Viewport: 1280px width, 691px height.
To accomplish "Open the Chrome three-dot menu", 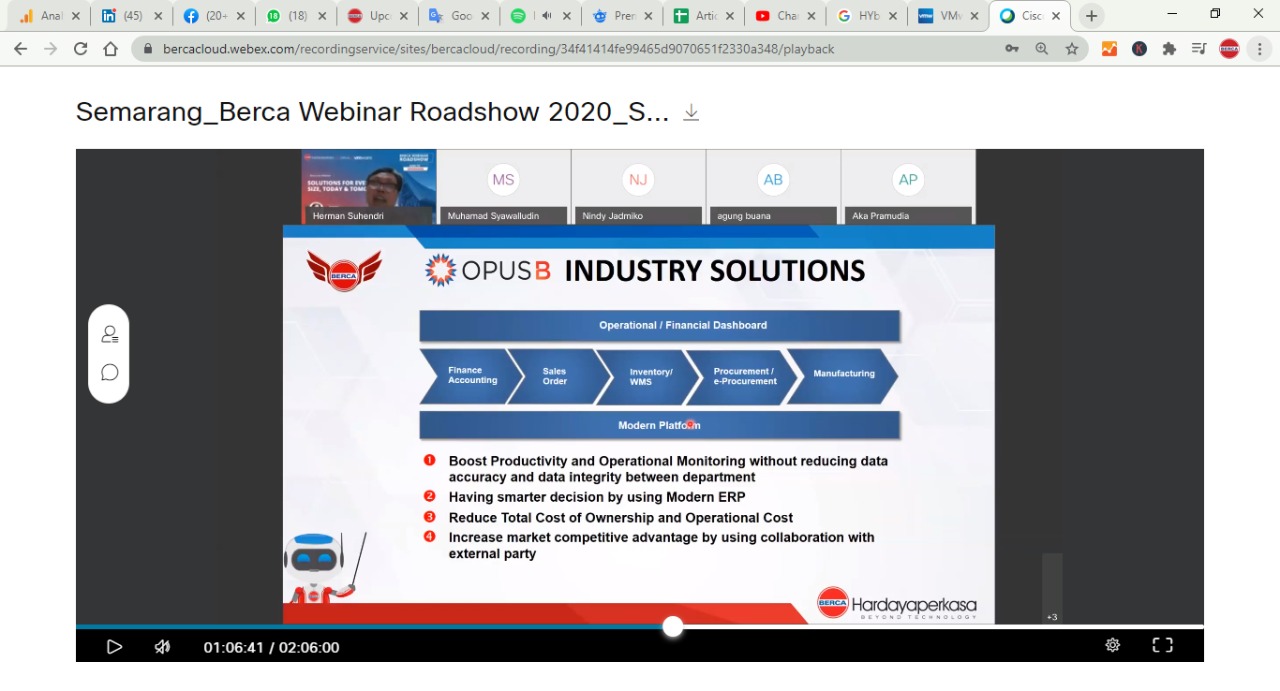I will (1259, 48).
